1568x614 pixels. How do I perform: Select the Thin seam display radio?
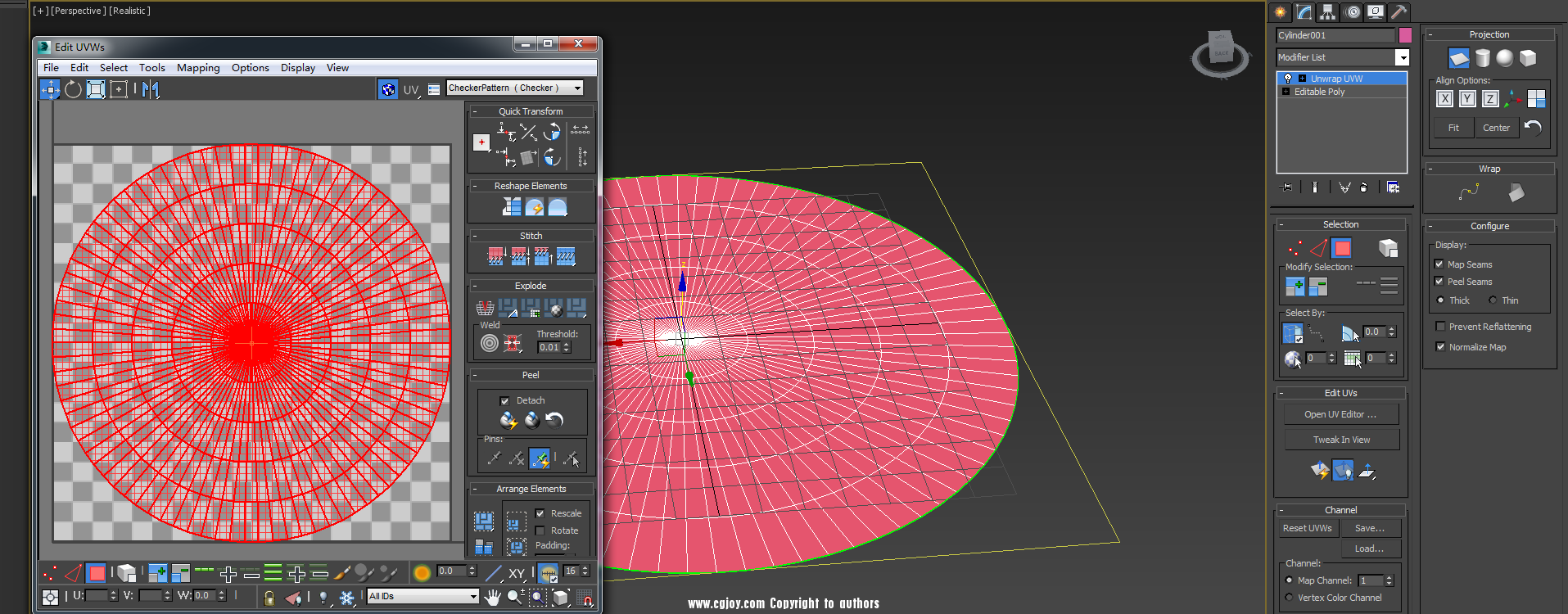(1493, 300)
